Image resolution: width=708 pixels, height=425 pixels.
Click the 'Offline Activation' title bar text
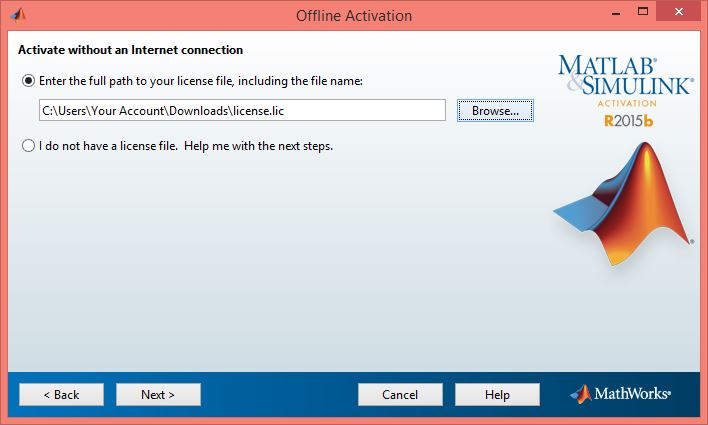[353, 15]
